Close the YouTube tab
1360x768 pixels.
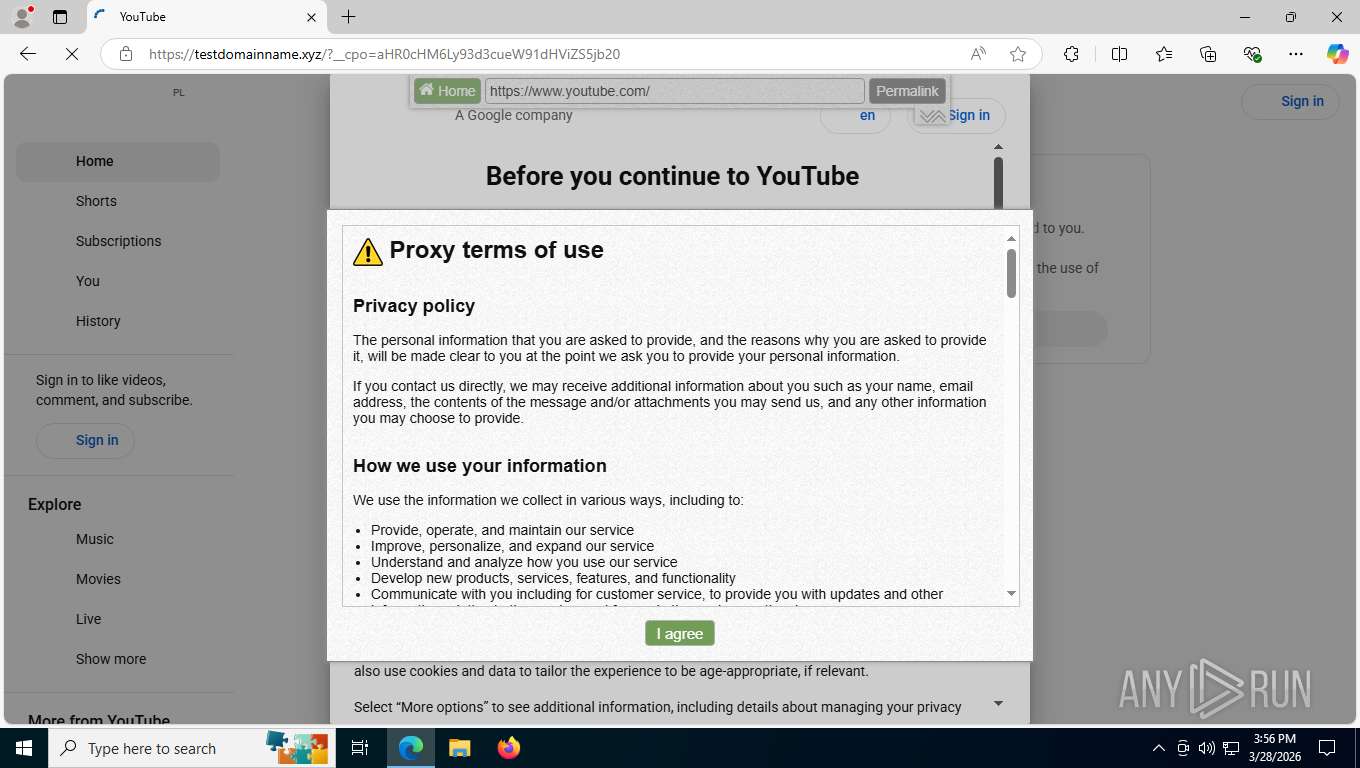310,17
